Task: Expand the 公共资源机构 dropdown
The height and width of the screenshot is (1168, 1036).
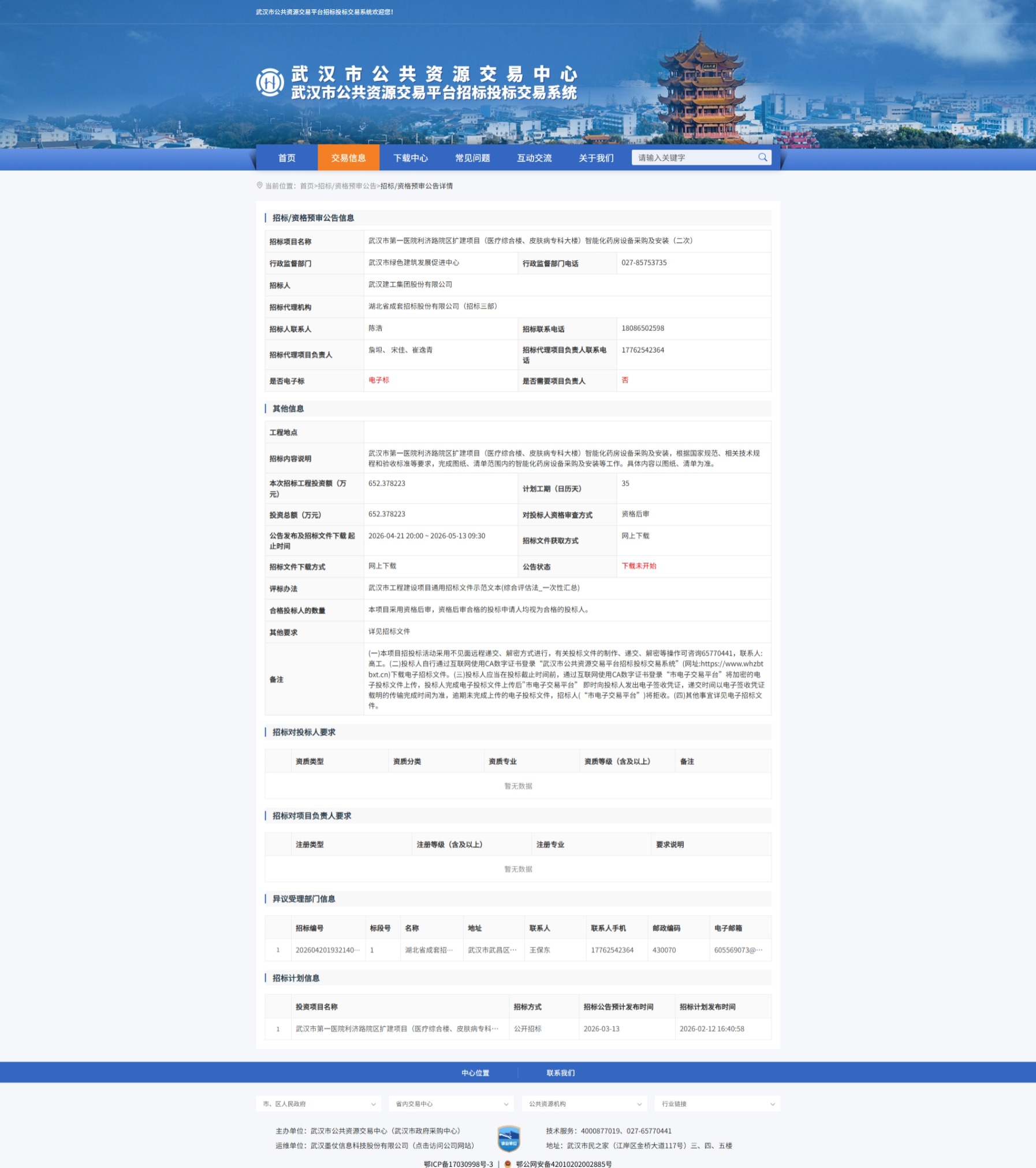Action: 584,1104
